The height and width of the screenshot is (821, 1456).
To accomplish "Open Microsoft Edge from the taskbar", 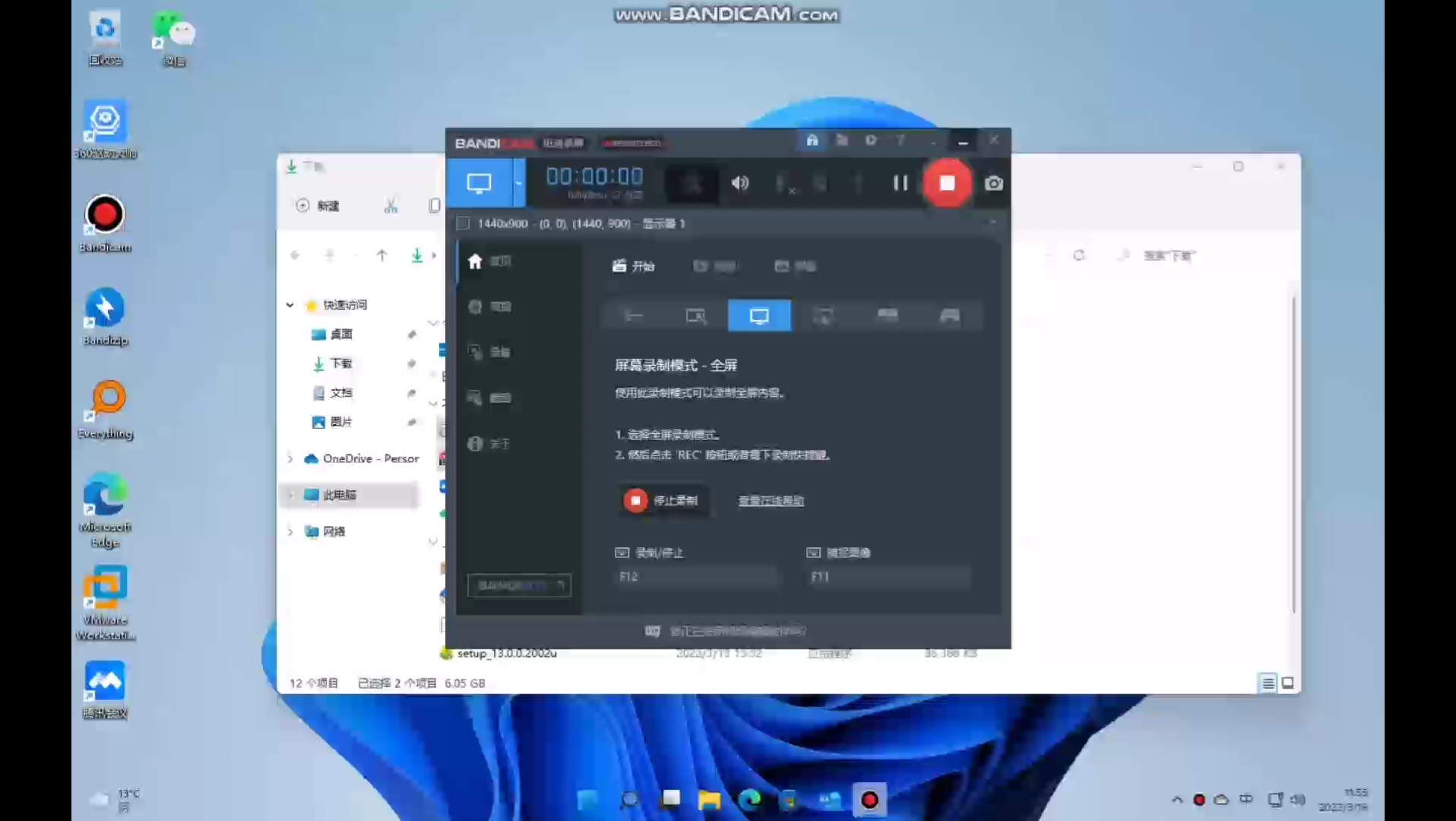I will click(749, 800).
